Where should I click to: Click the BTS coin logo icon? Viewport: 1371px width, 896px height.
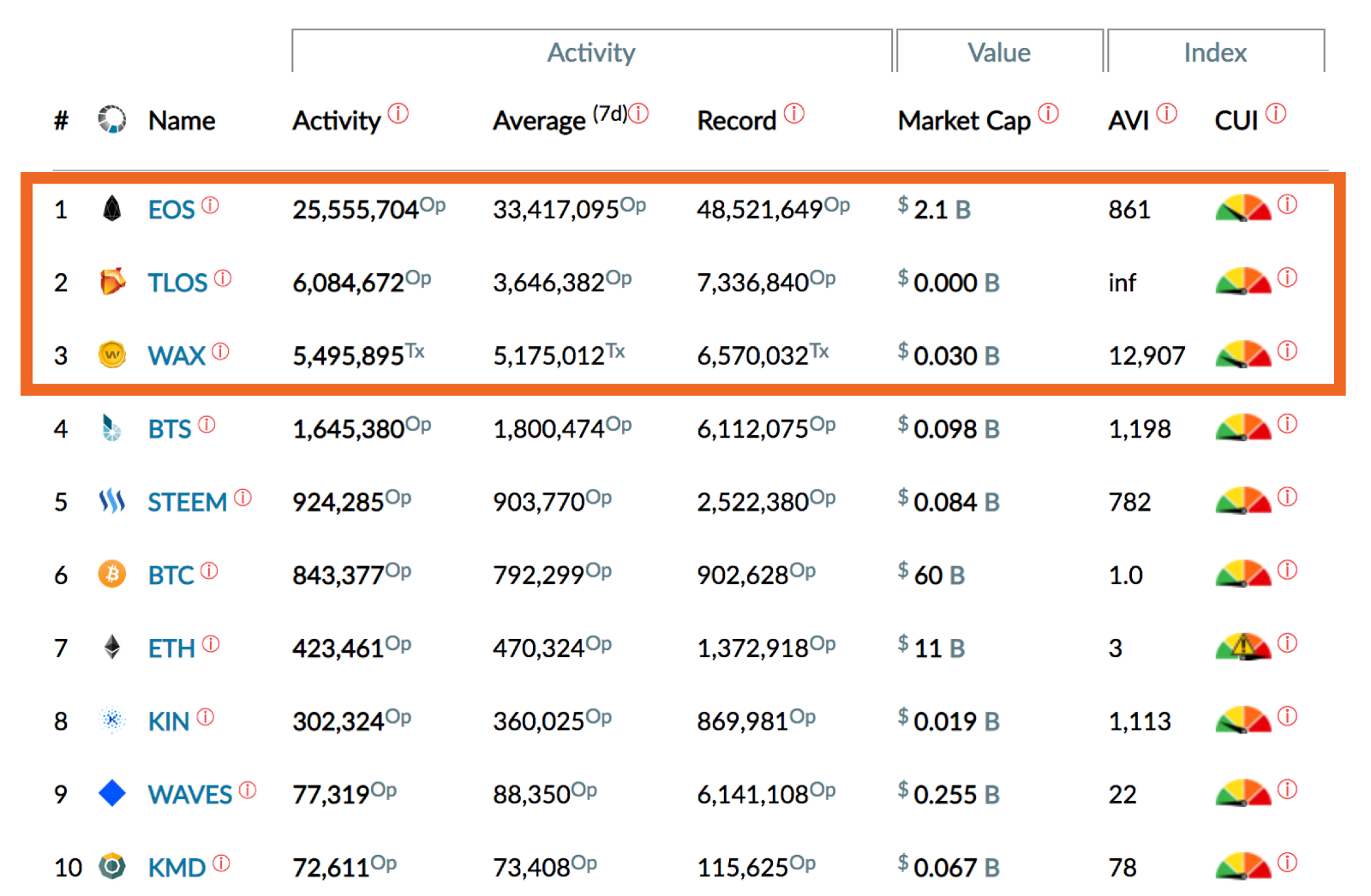click(111, 427)
